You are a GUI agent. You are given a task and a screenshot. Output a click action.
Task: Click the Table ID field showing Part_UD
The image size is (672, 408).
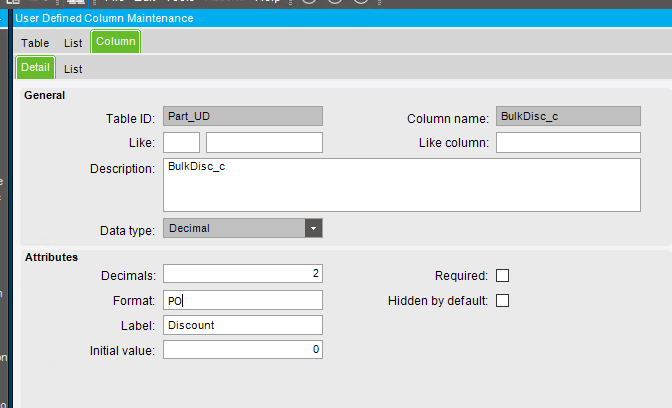click(x=243, y=116)
